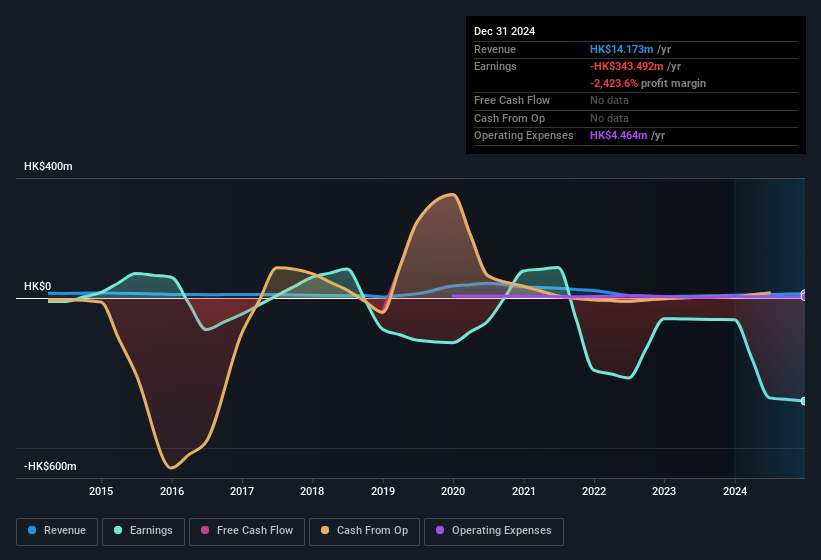Toggle the Operating Expenses legend button

click(x=494, y=531)
